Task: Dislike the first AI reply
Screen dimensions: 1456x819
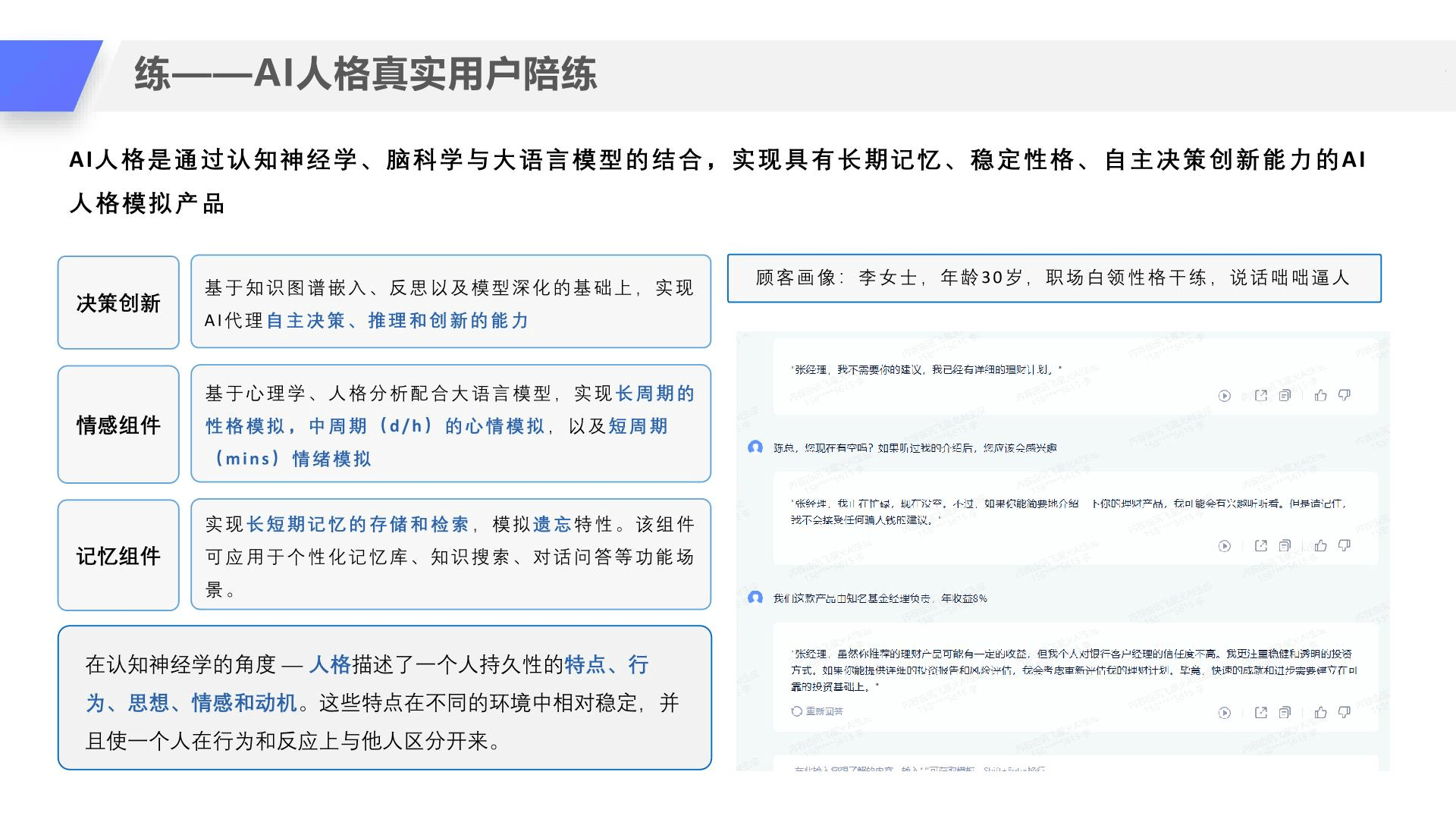Action: (1345, 396)
